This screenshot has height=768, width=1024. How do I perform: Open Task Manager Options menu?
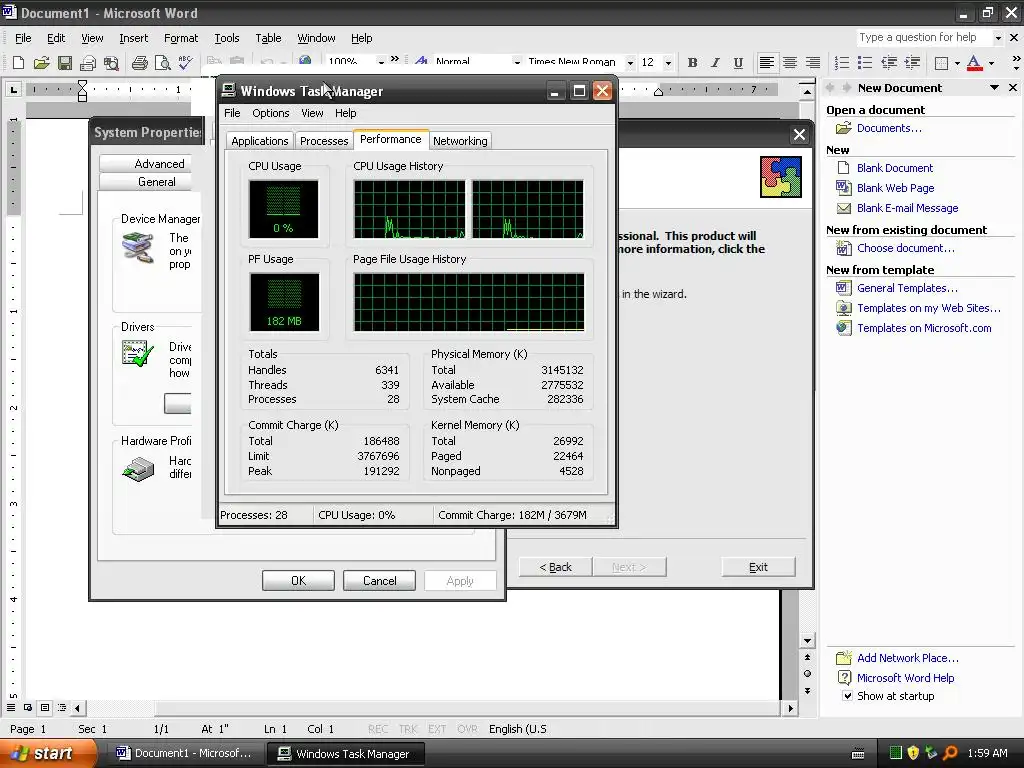(270, 113)
